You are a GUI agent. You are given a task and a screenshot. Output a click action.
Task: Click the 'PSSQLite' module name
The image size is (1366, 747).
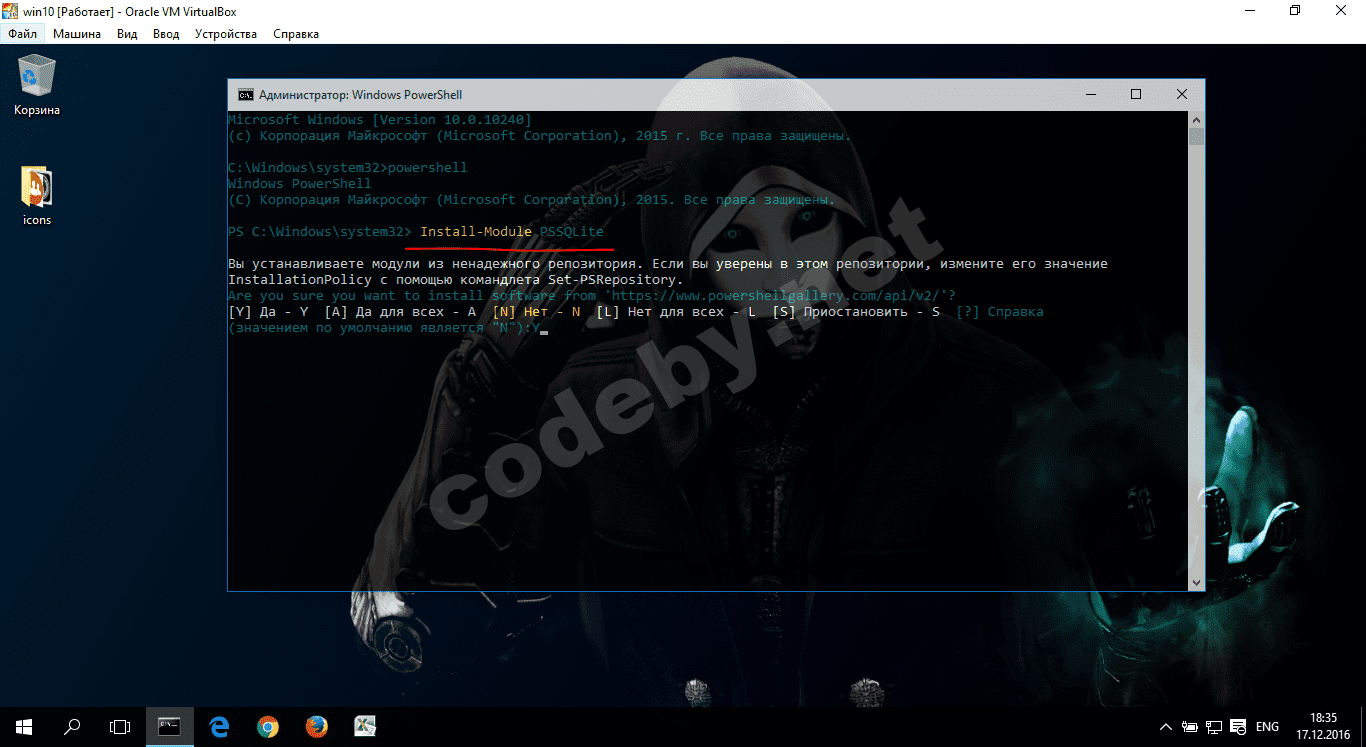pos(572,232)
